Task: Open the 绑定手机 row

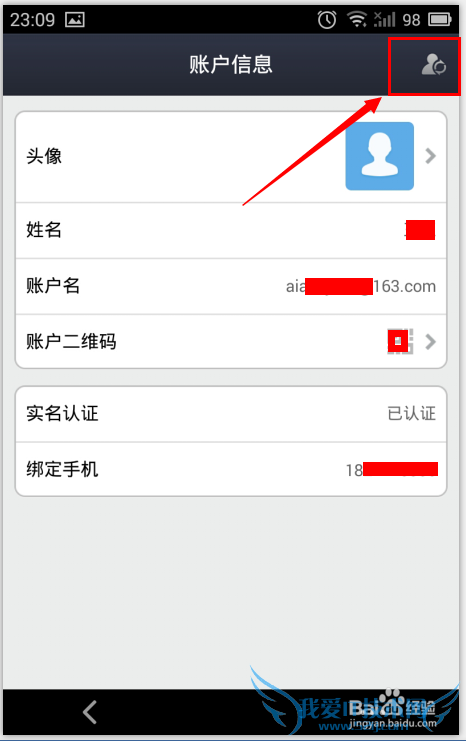Action: (x=231, y=469)
